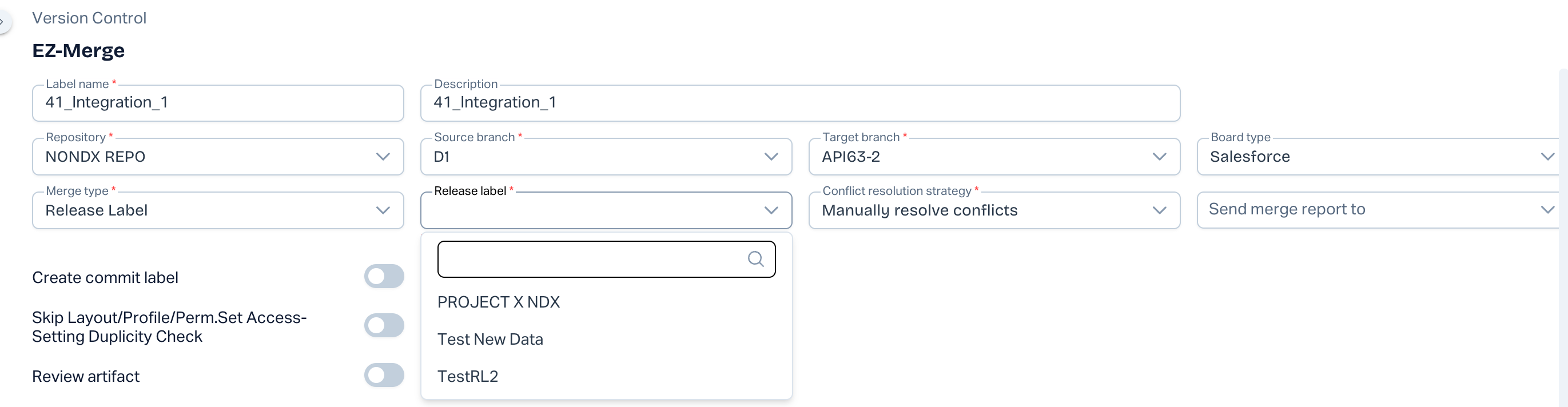This screenshot has height=407, width=1568.
Task: Select PROJECT X NDX release label
Action: (499, 302)
